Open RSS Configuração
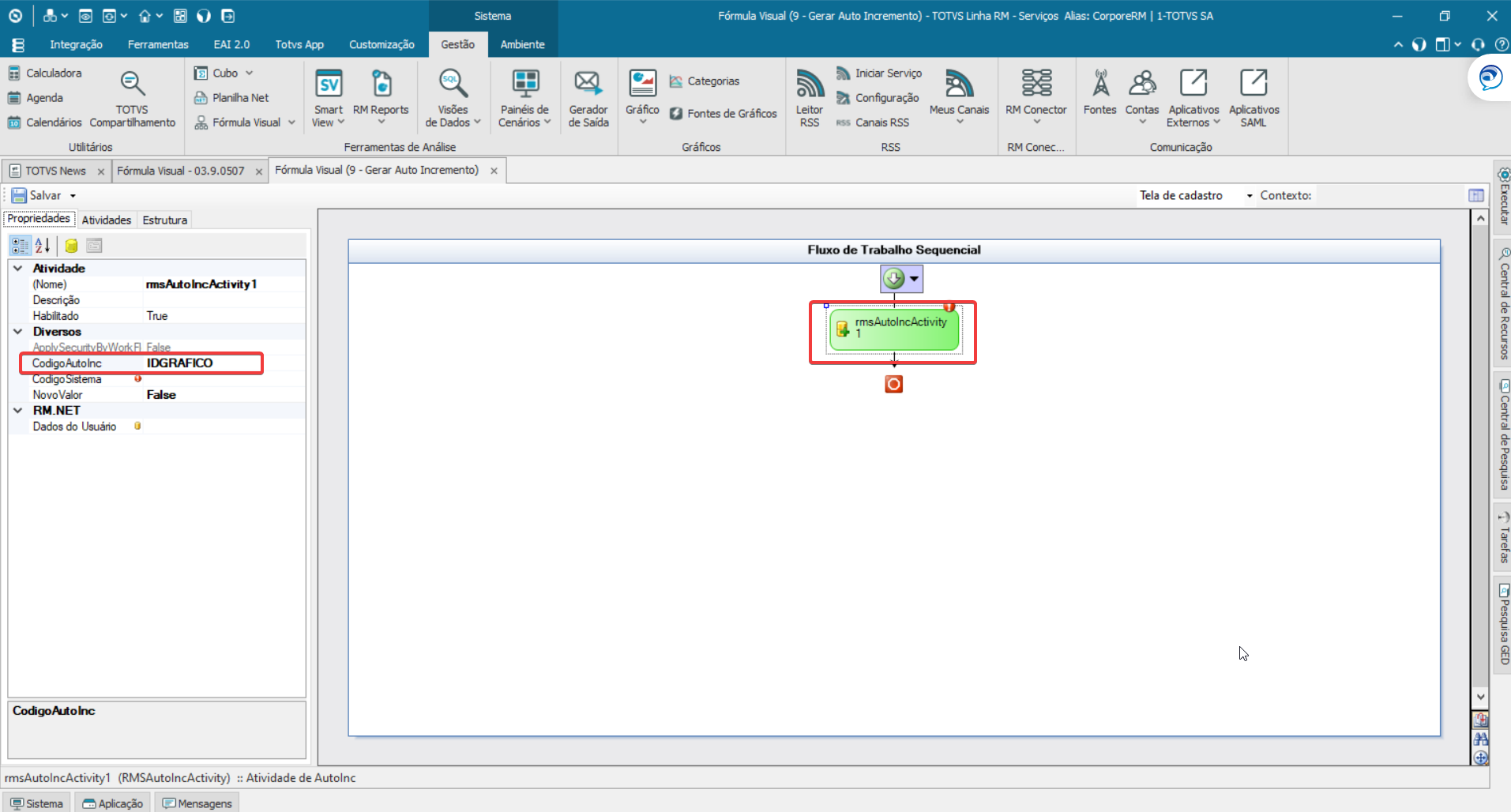Viewport: 1511px width, 812px height. tap(878, 98)
